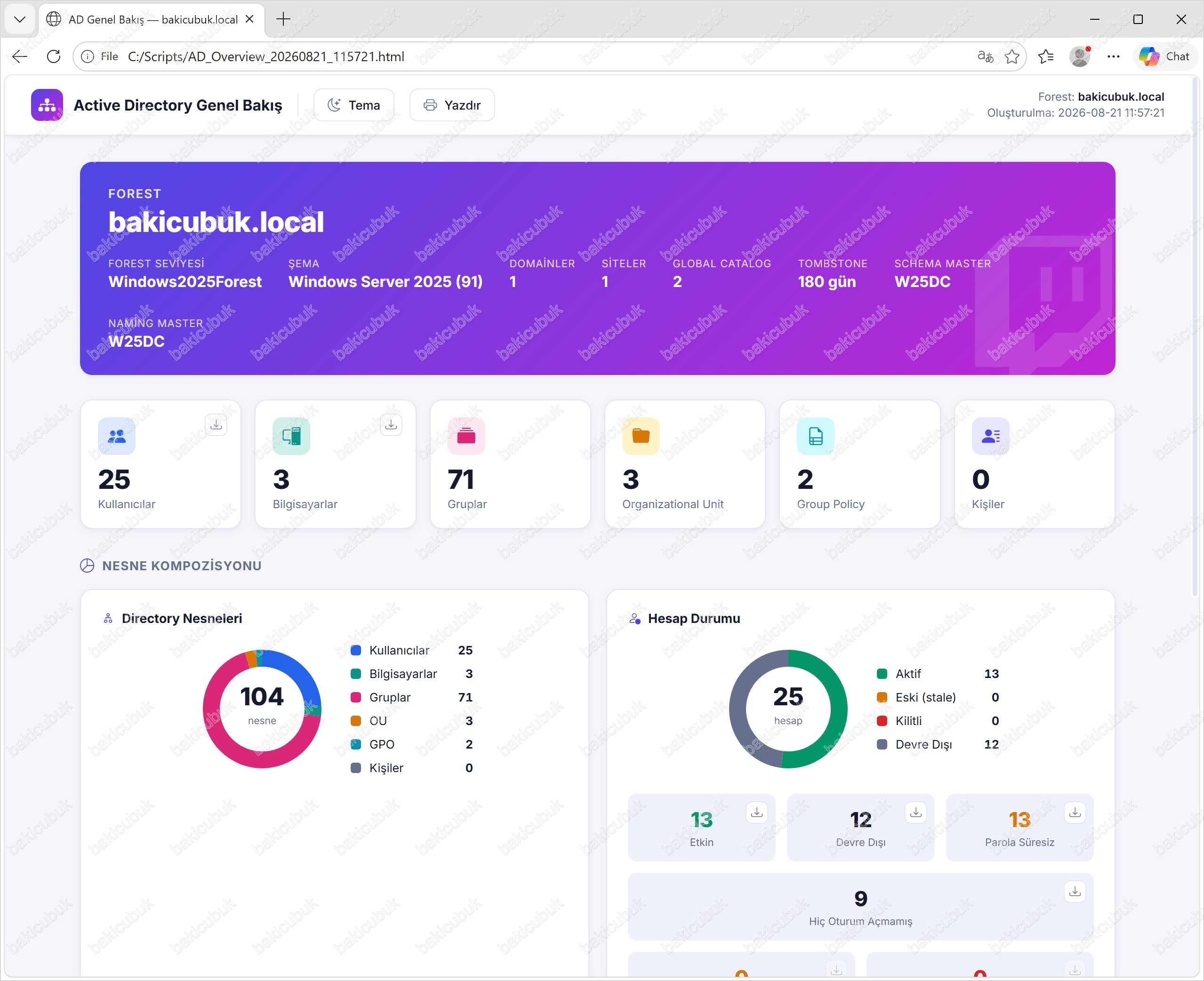Toggle the Tema theme switch

pos(354,105)
